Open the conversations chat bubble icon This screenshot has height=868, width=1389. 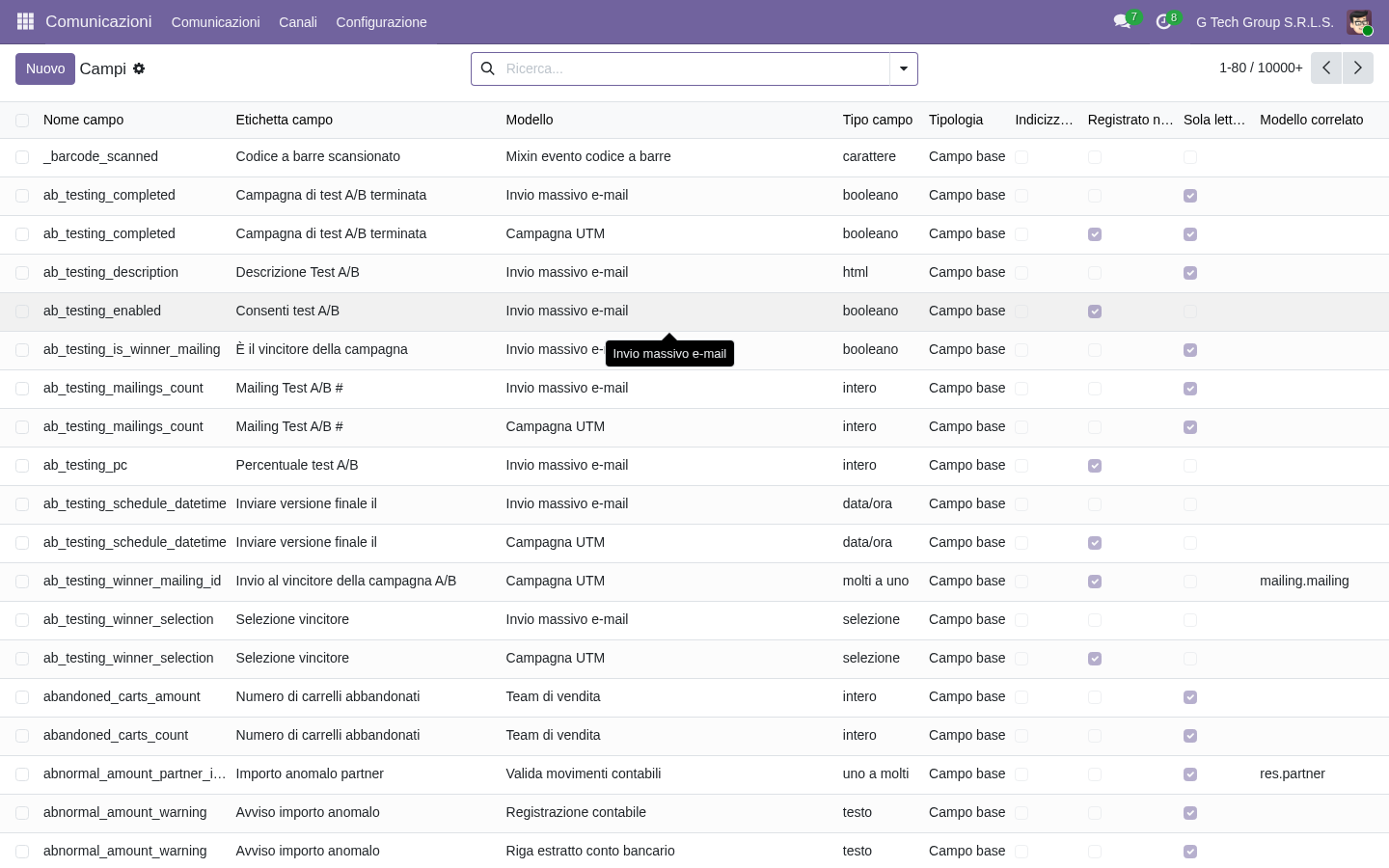(1122, 21)
